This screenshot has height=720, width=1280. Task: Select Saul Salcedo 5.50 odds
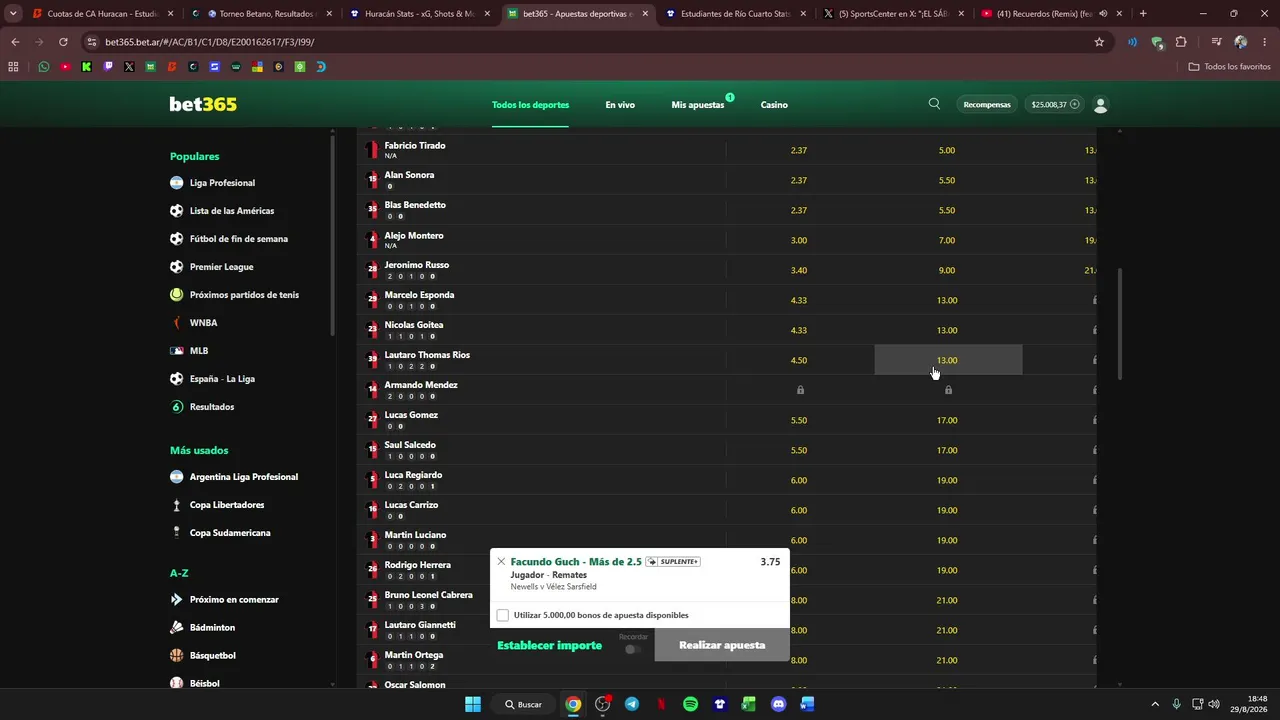tap(799, 450)
